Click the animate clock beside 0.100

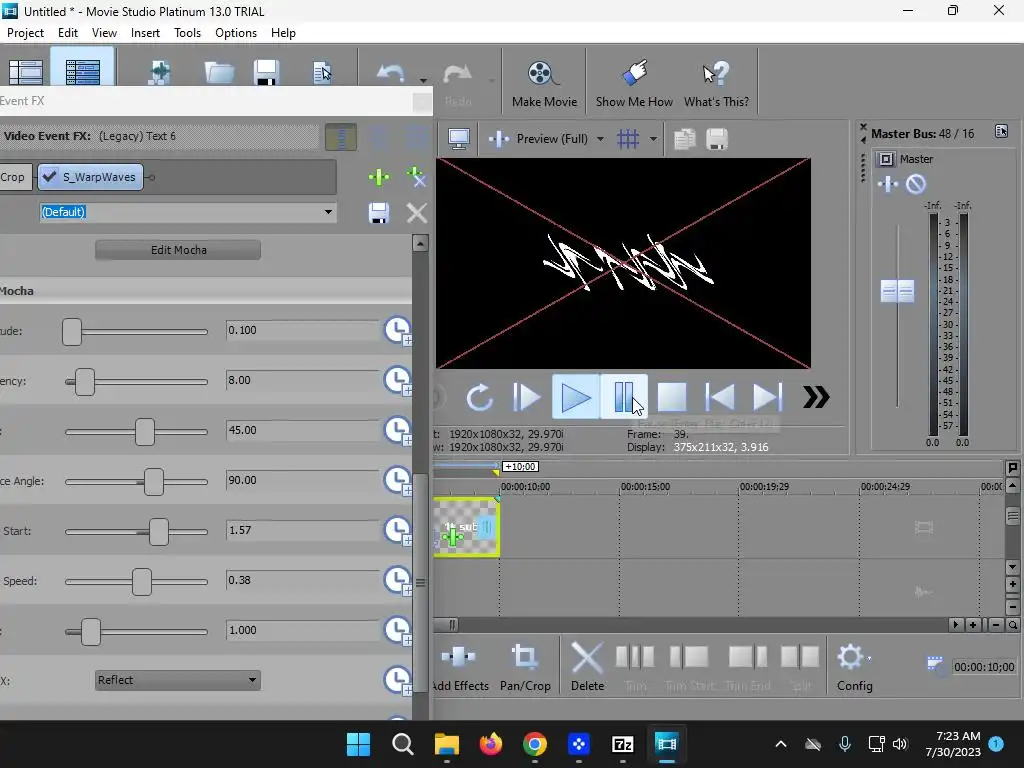click(x=397, y=330)
